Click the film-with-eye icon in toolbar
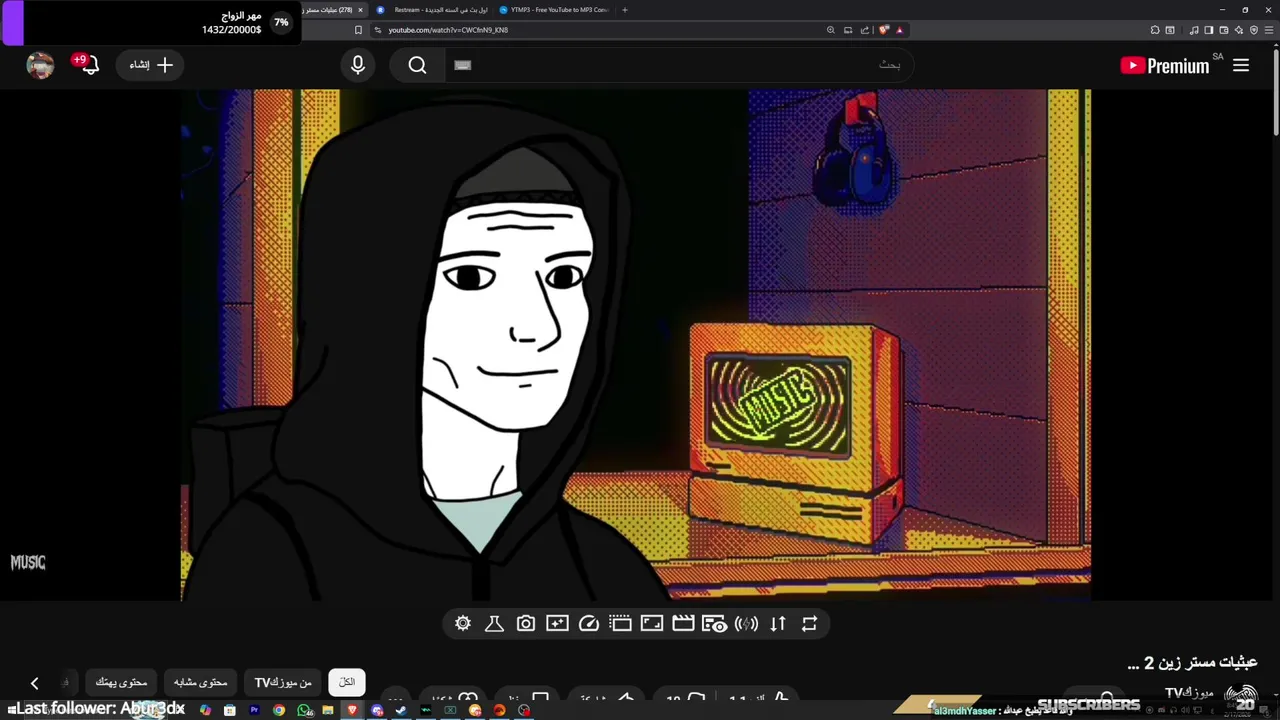 click(x=715, y=624)
